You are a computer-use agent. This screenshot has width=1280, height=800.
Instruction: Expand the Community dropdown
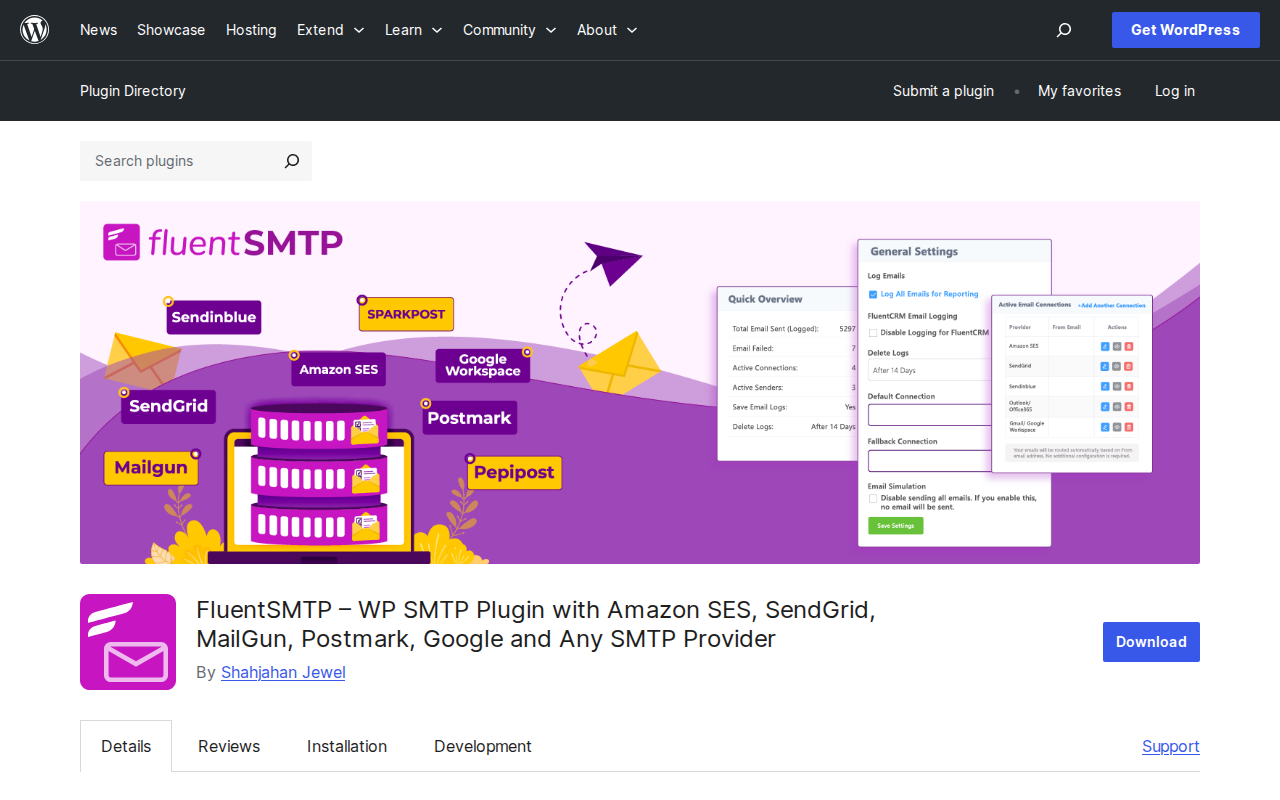pos(509,30)
